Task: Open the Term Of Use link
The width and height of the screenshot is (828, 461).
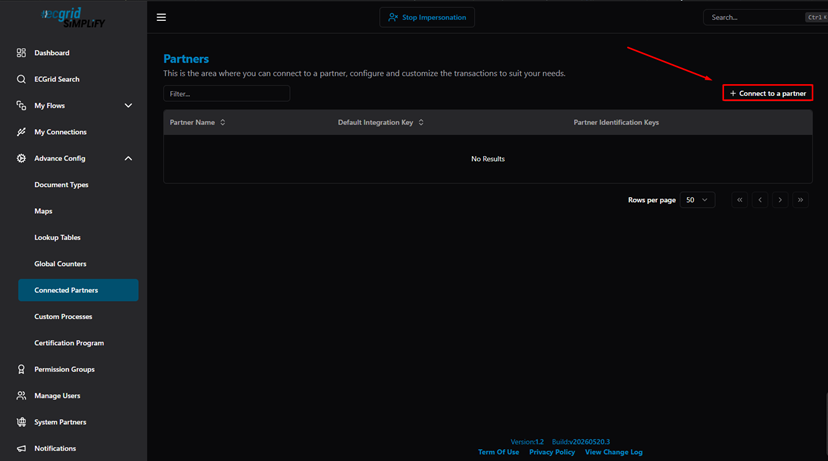Action: pyautogui.click(x=498, y=452)
